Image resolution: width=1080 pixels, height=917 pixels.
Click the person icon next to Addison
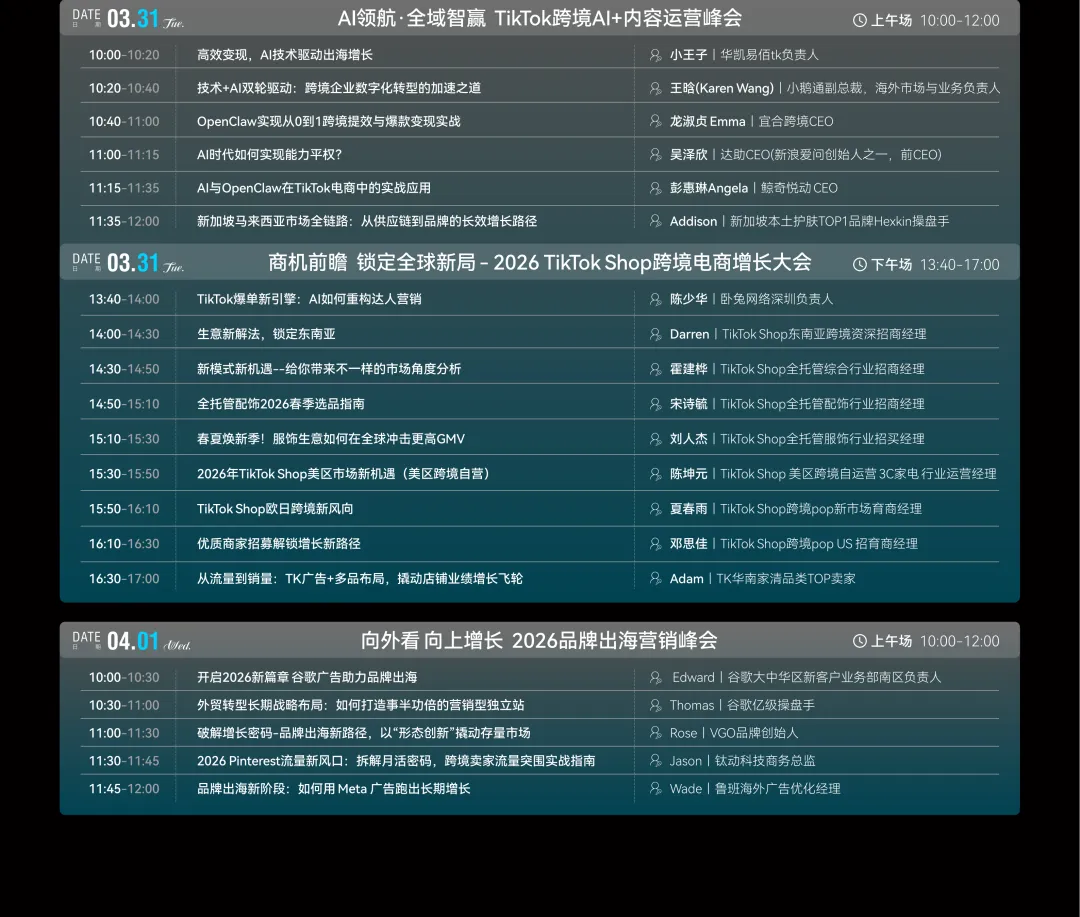[x=656, y=221]
